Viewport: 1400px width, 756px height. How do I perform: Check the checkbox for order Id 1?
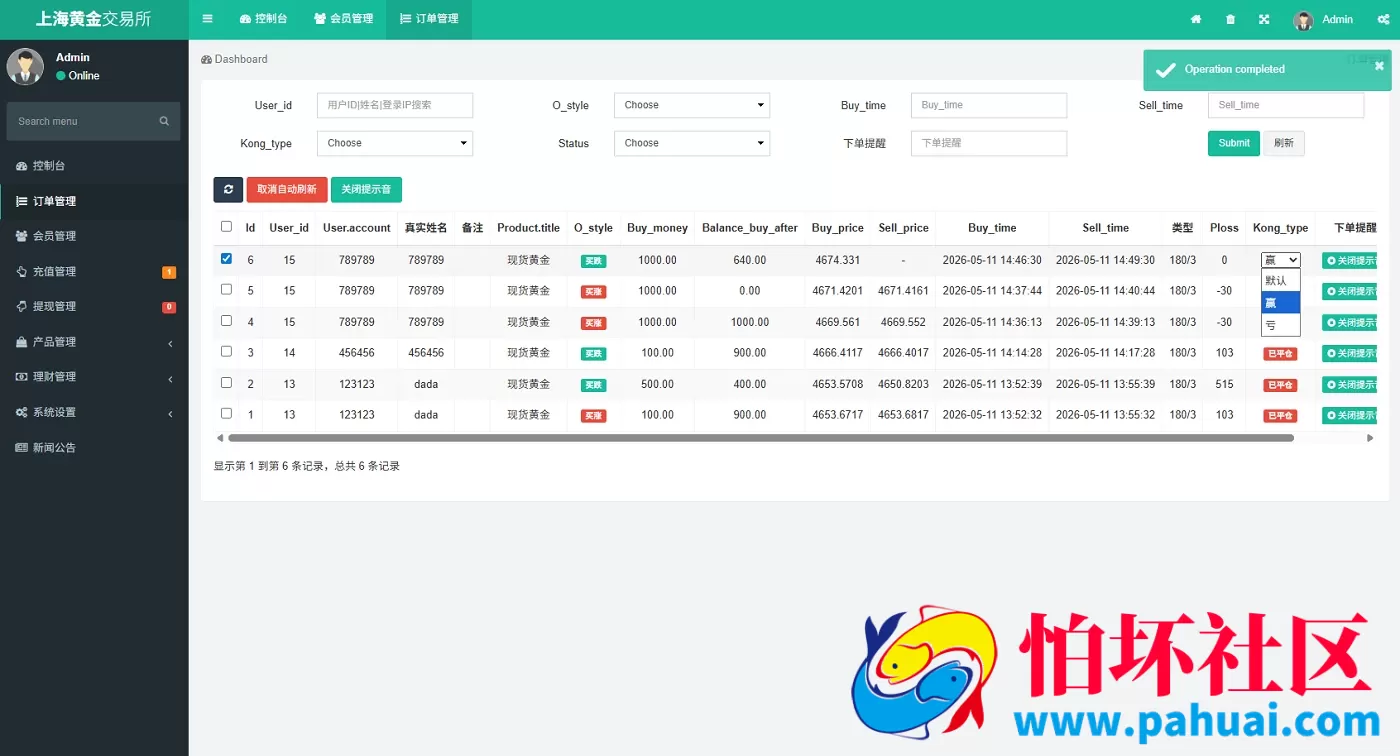tap(226, 414)
